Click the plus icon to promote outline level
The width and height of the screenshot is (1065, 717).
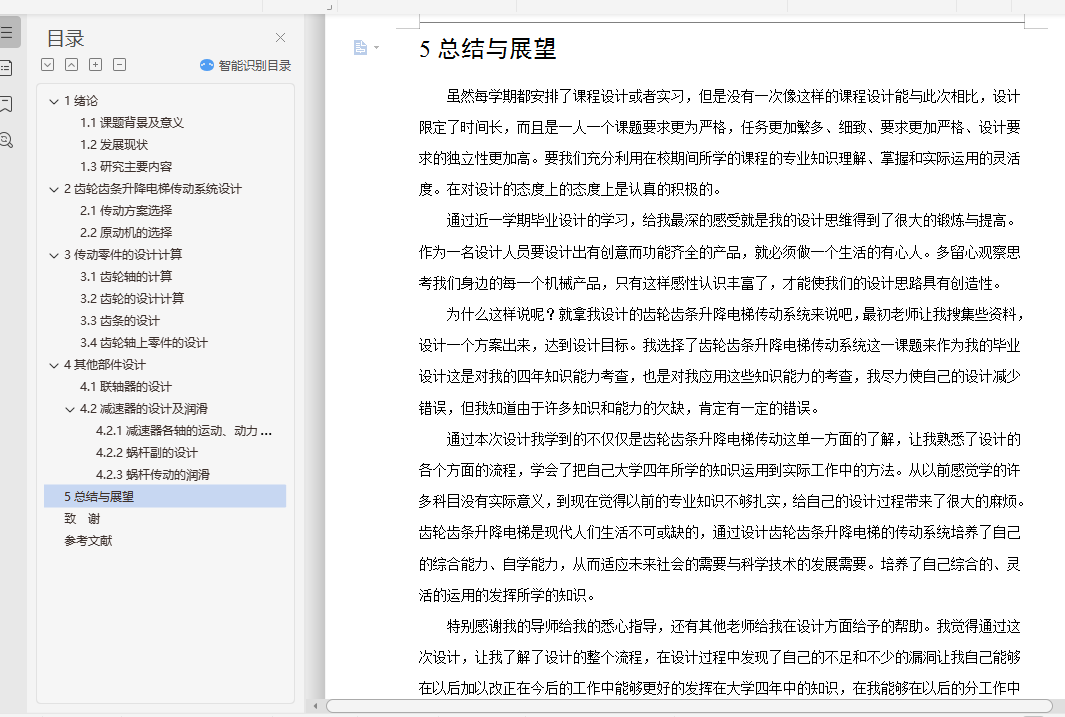(96, 65)
